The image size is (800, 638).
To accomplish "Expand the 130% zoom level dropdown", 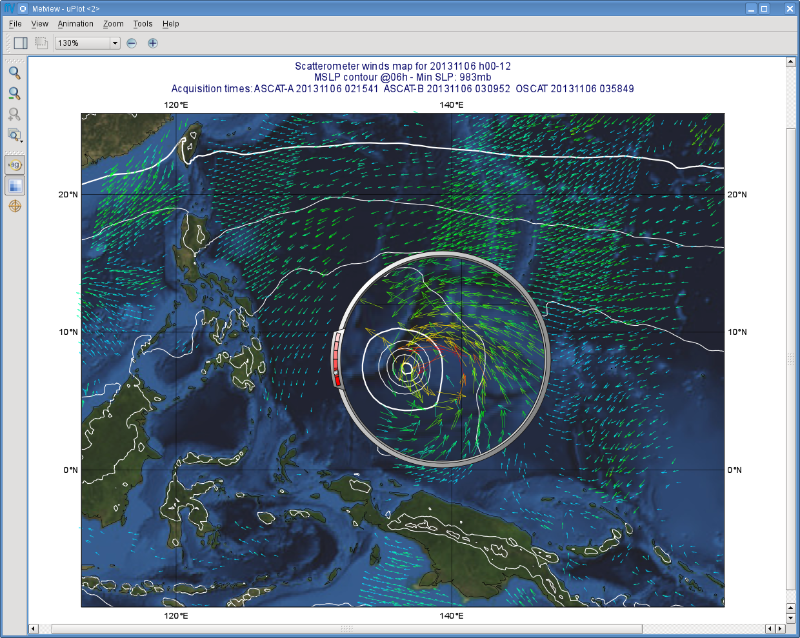I will 115,43.
